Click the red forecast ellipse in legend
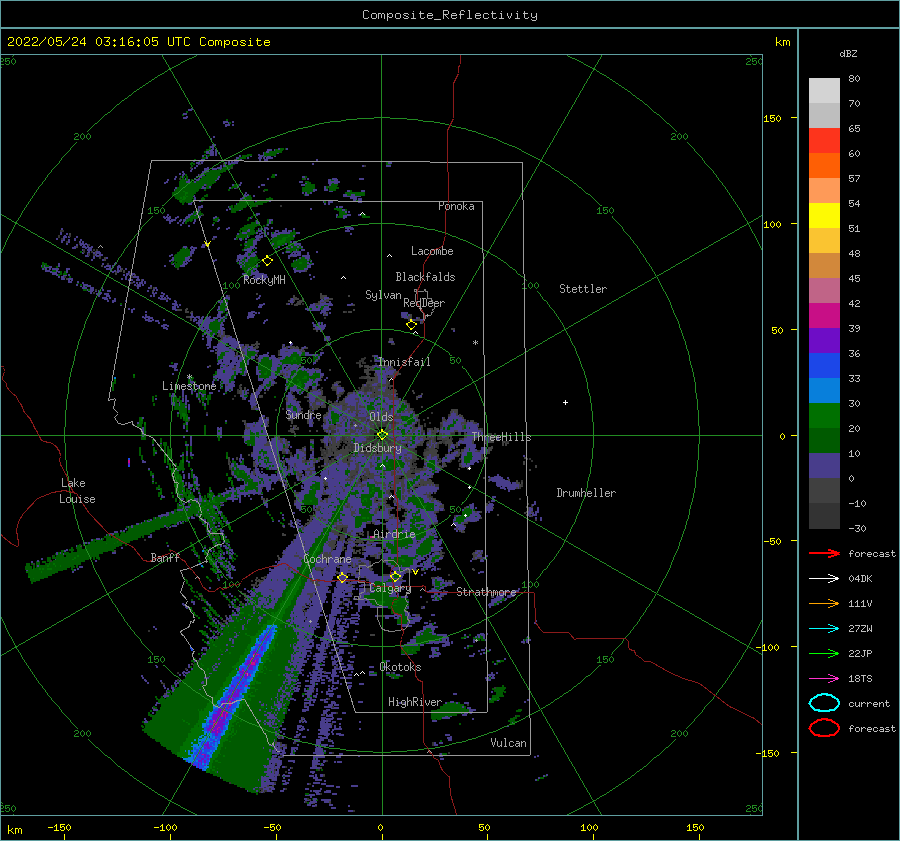This screenshot has width=900, height=841. tap(824, 728)
